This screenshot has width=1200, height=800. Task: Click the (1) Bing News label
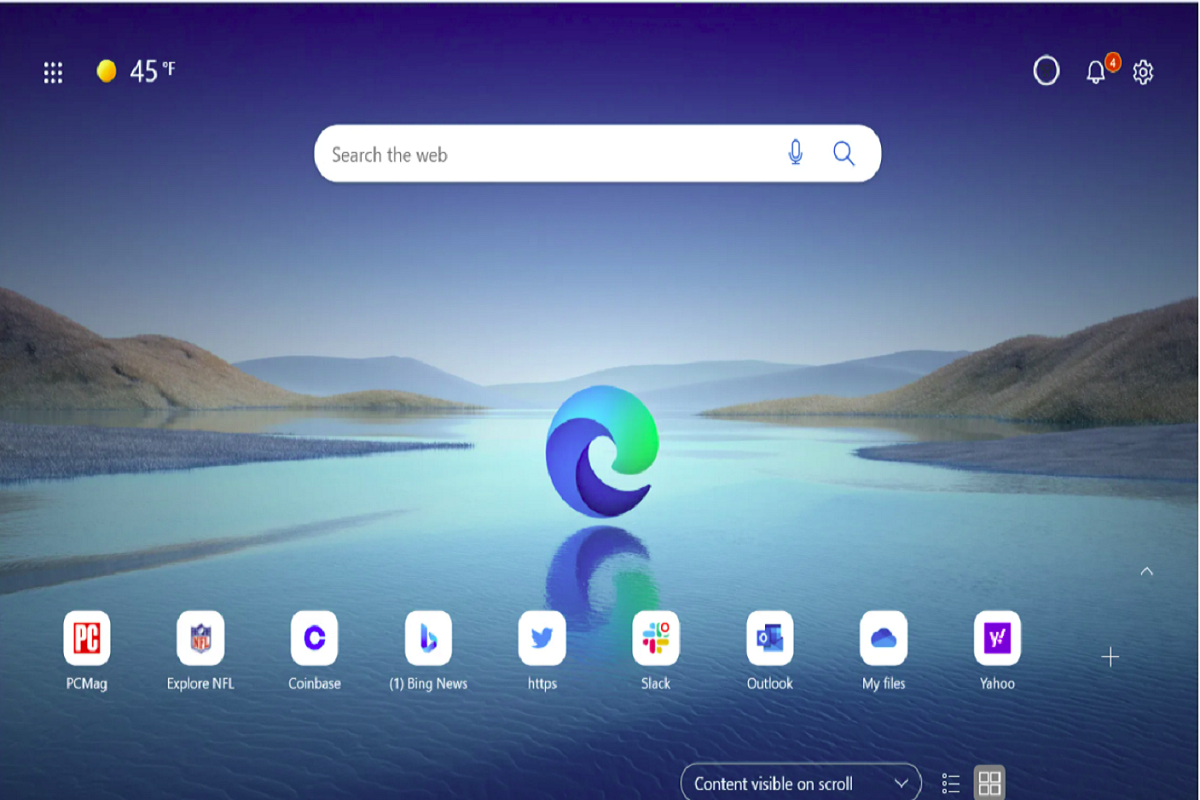click(428, 684)
